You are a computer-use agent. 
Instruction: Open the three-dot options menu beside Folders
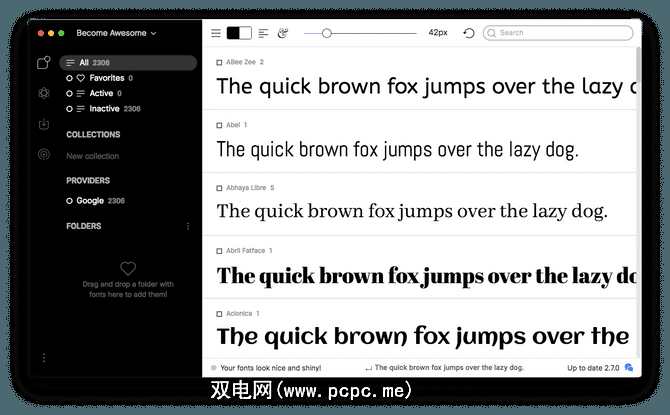[x=188, y=227]
